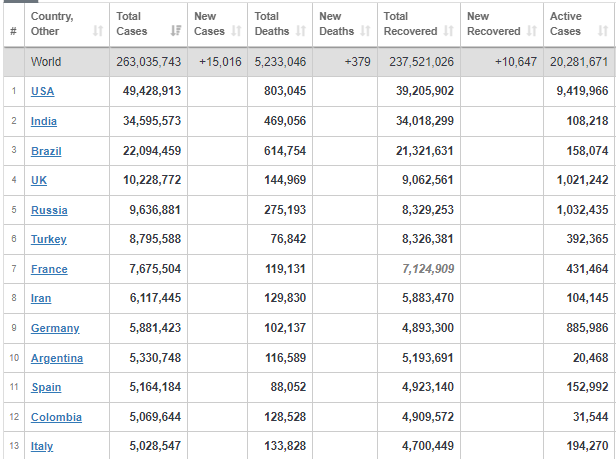Open the Turkey country link

click(x=49, y=239)
